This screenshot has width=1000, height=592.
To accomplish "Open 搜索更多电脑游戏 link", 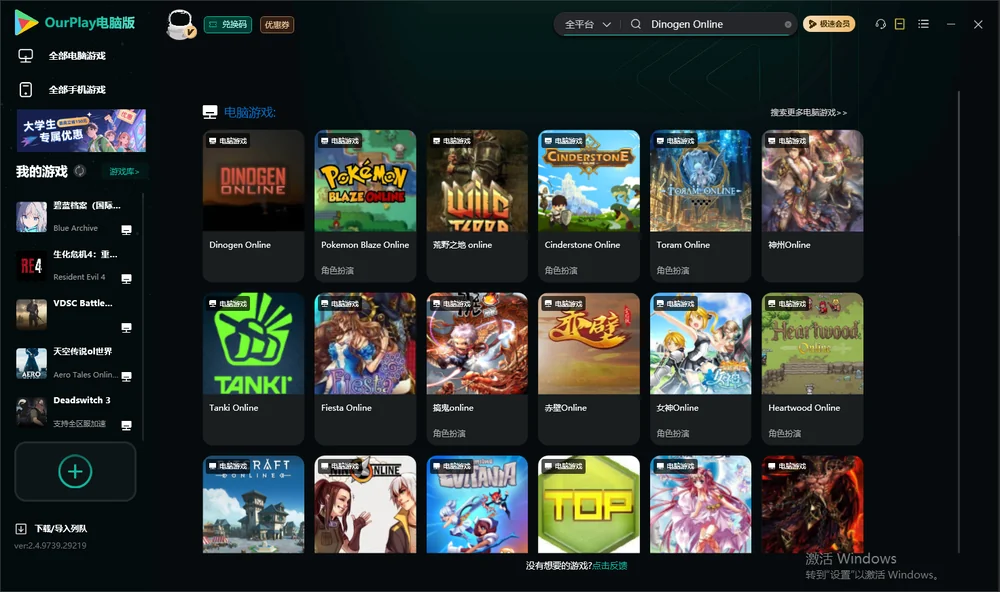I will (x=808, y=112).
